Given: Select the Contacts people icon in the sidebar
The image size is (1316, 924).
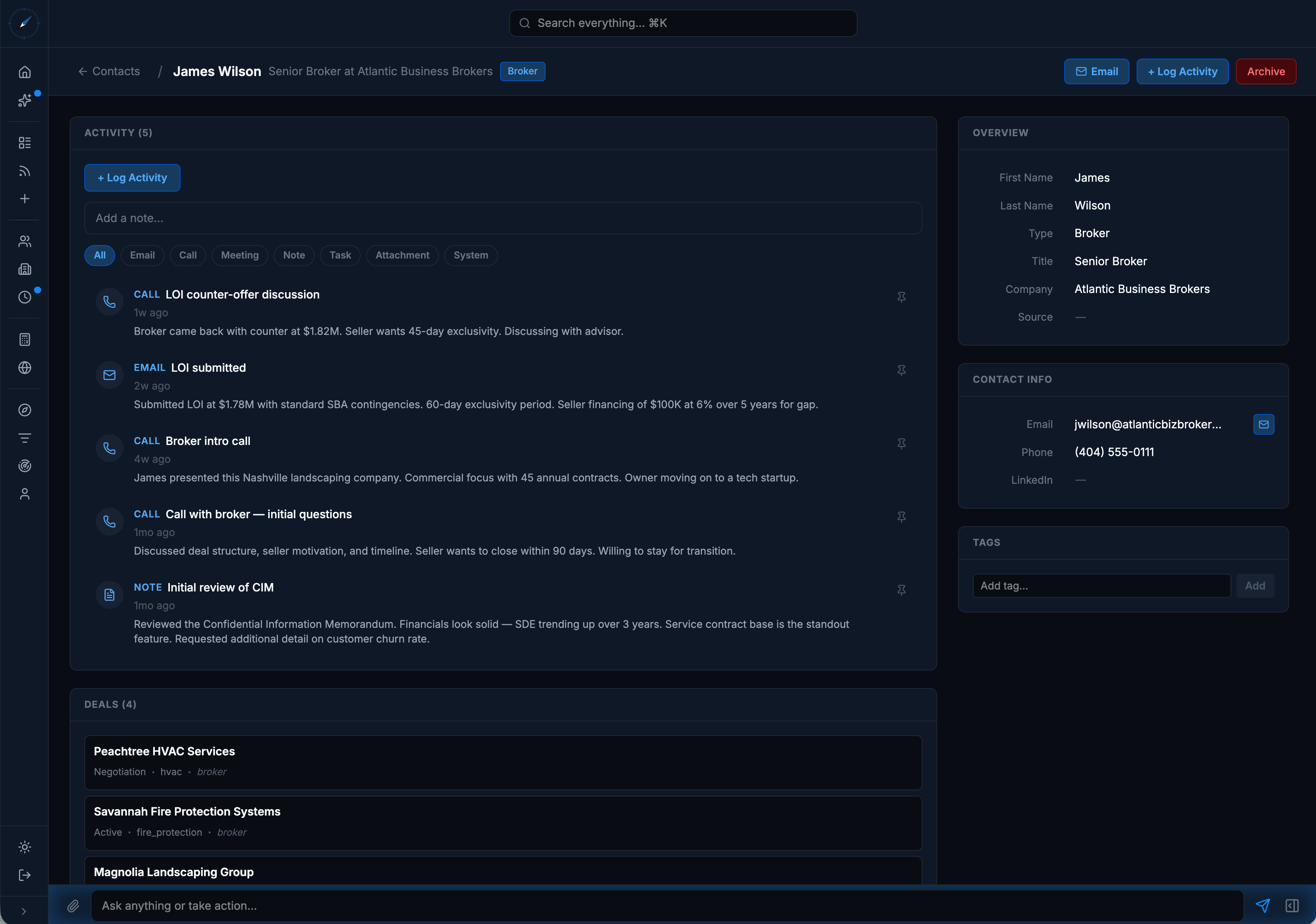Looking at the screenshot, I should (24, 241).
